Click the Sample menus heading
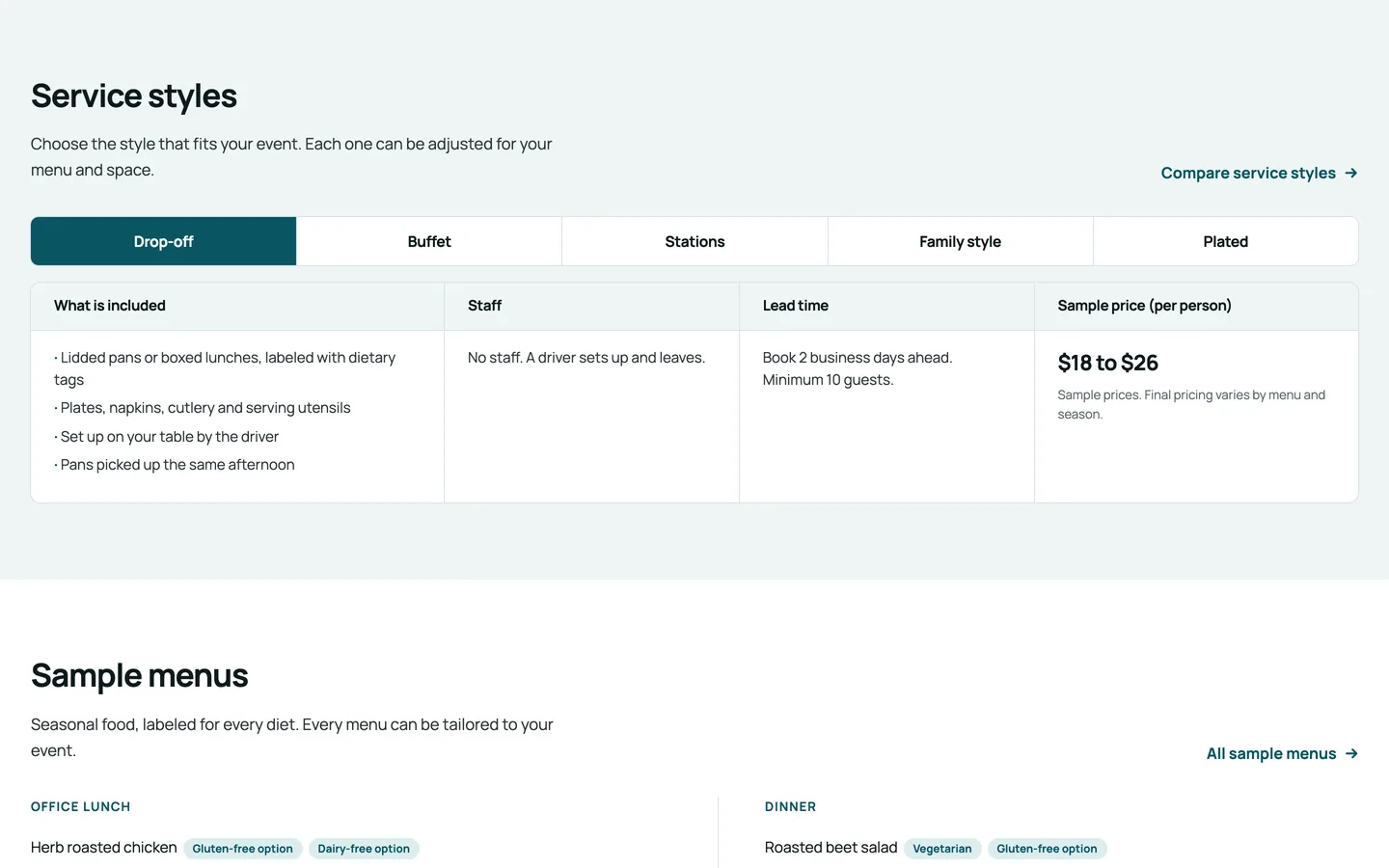The image size is (1389, 868). point(140,676)
